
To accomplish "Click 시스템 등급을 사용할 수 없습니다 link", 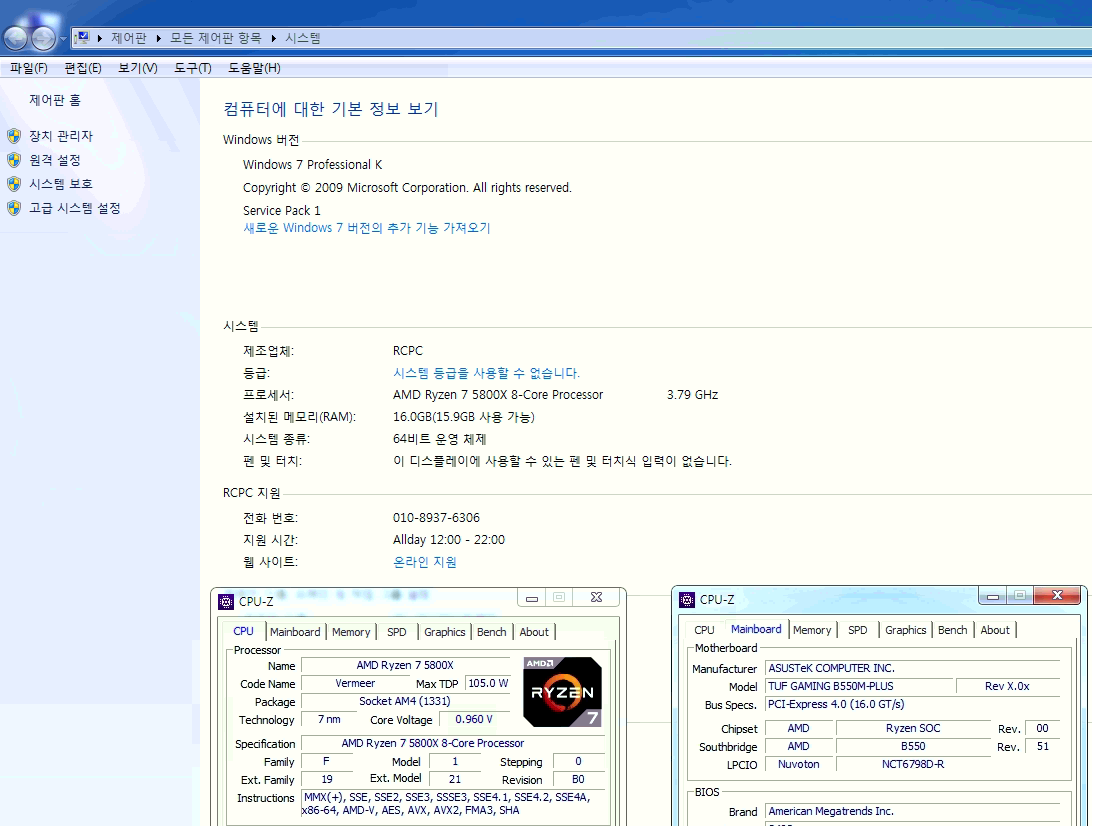I will tap(486, 373).
